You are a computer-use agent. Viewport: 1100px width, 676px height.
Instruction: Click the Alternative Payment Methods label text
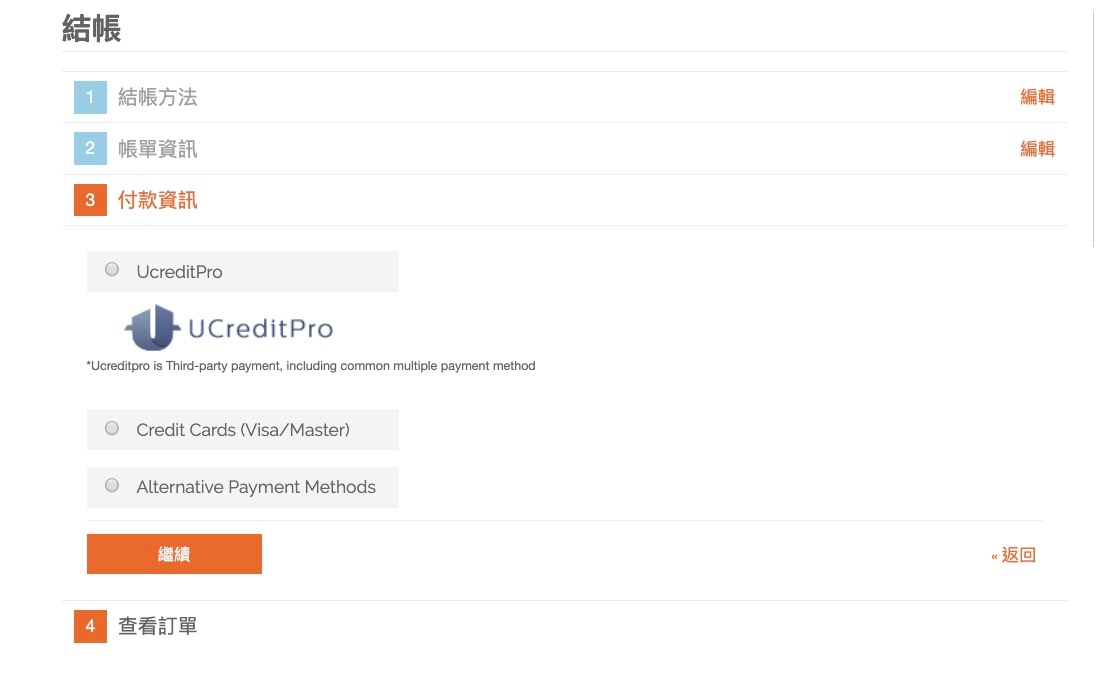256,487
